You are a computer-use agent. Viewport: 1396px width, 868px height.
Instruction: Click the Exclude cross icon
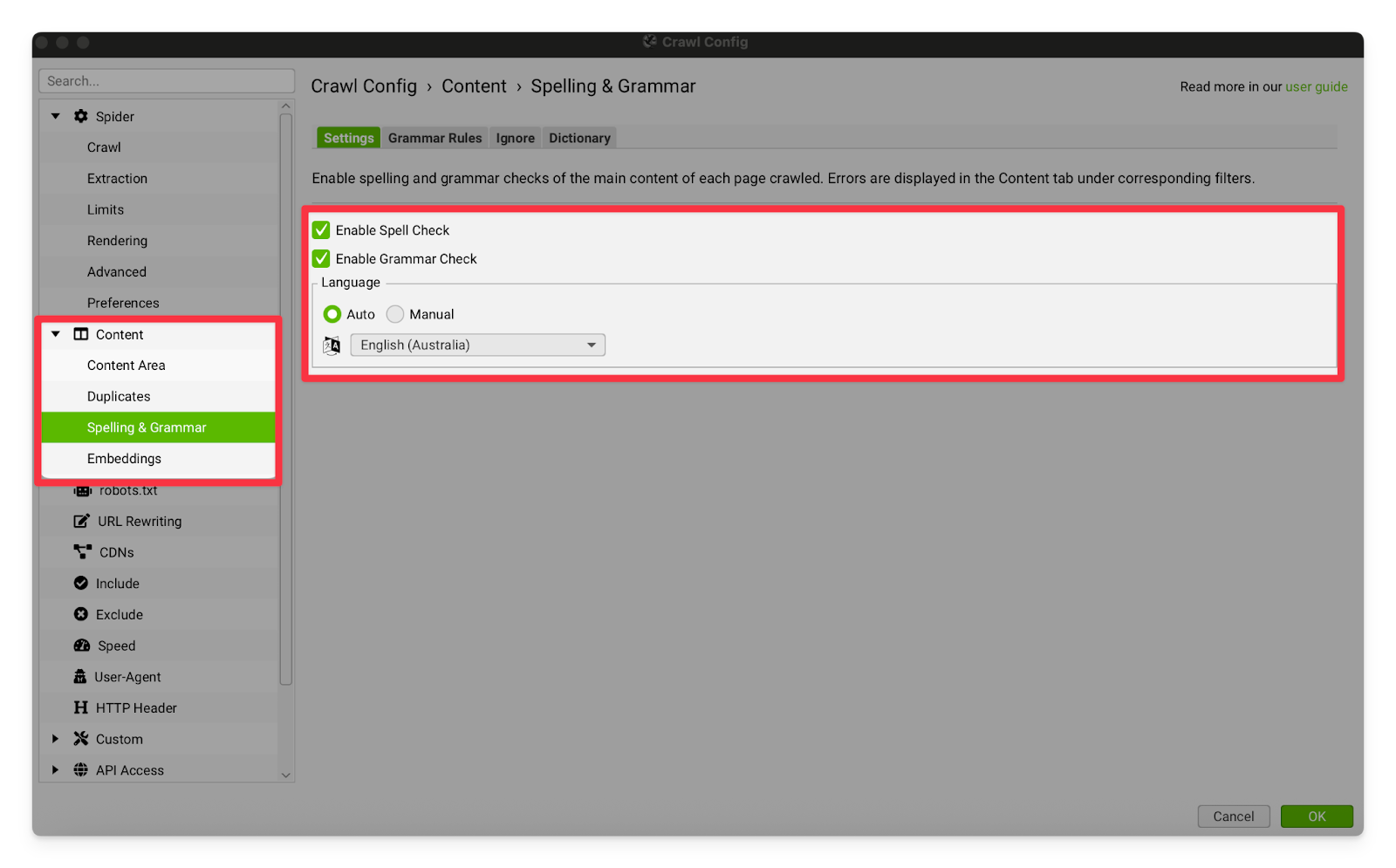coord(81,614)
